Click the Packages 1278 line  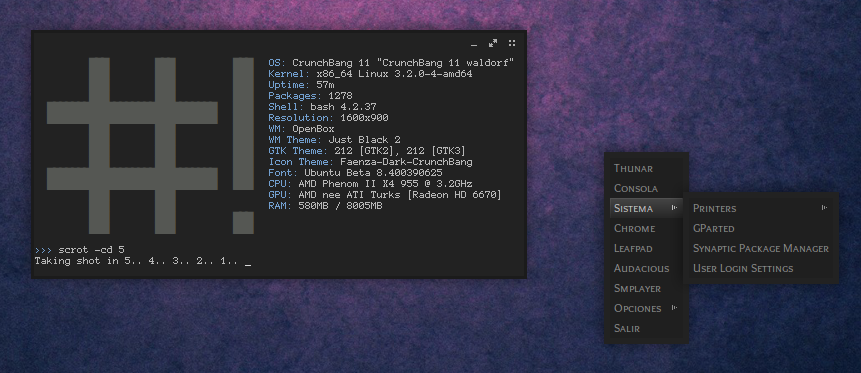tap(310, 96)
